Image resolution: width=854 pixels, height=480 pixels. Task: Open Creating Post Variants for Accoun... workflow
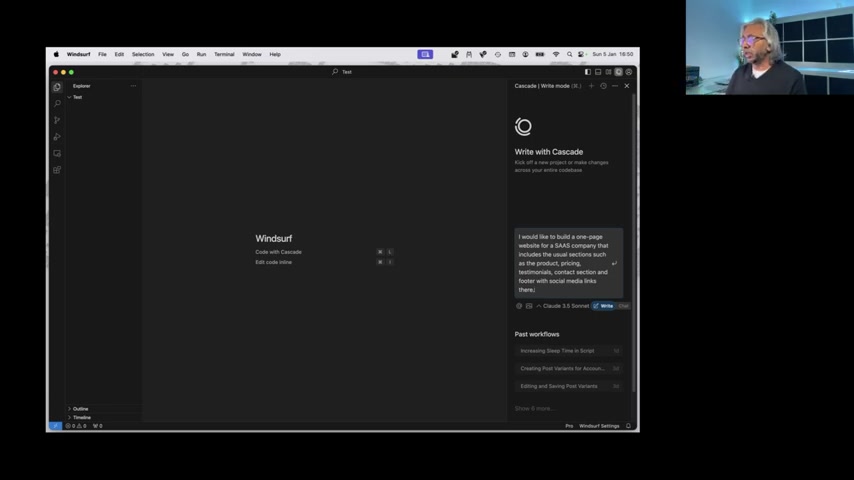(x=569, y=369)
